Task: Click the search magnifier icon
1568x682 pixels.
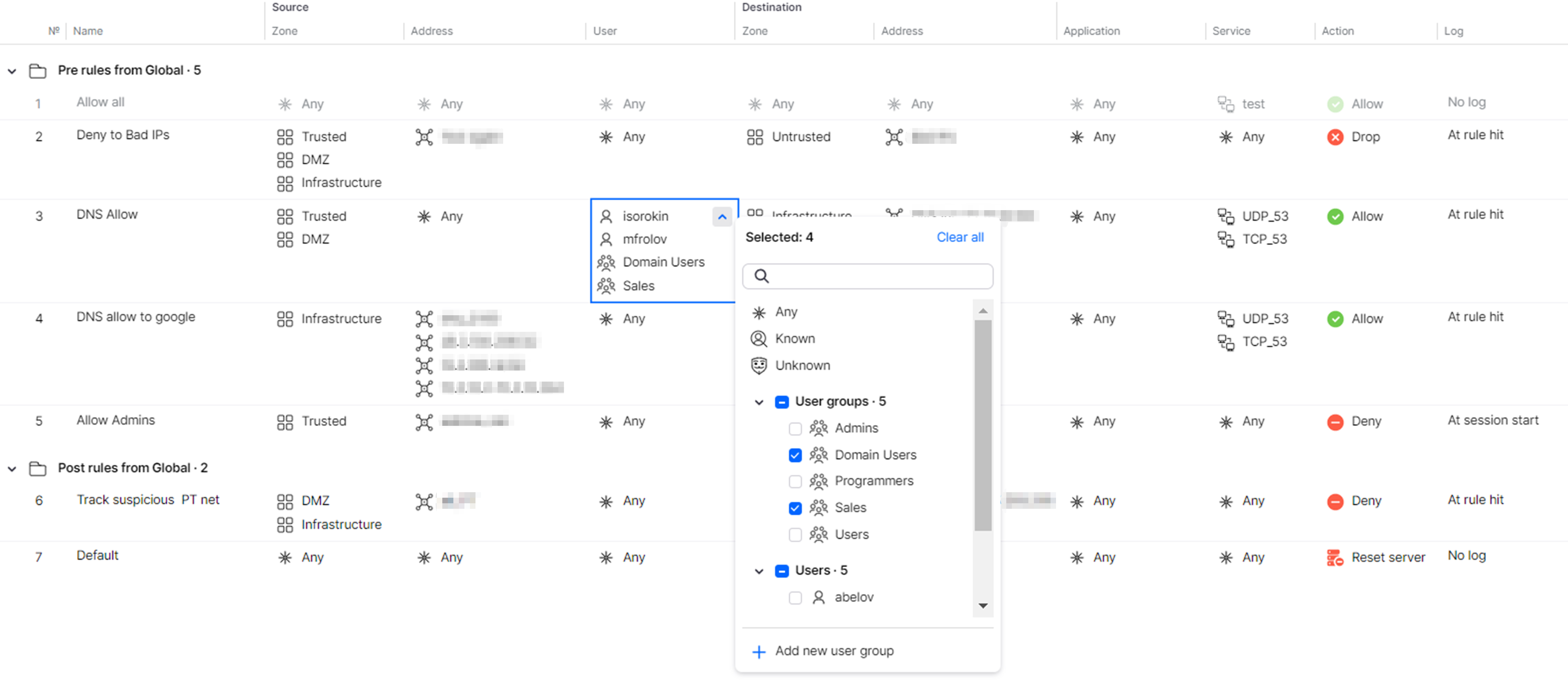Action: pyautogui.click(x=761, y=277)
